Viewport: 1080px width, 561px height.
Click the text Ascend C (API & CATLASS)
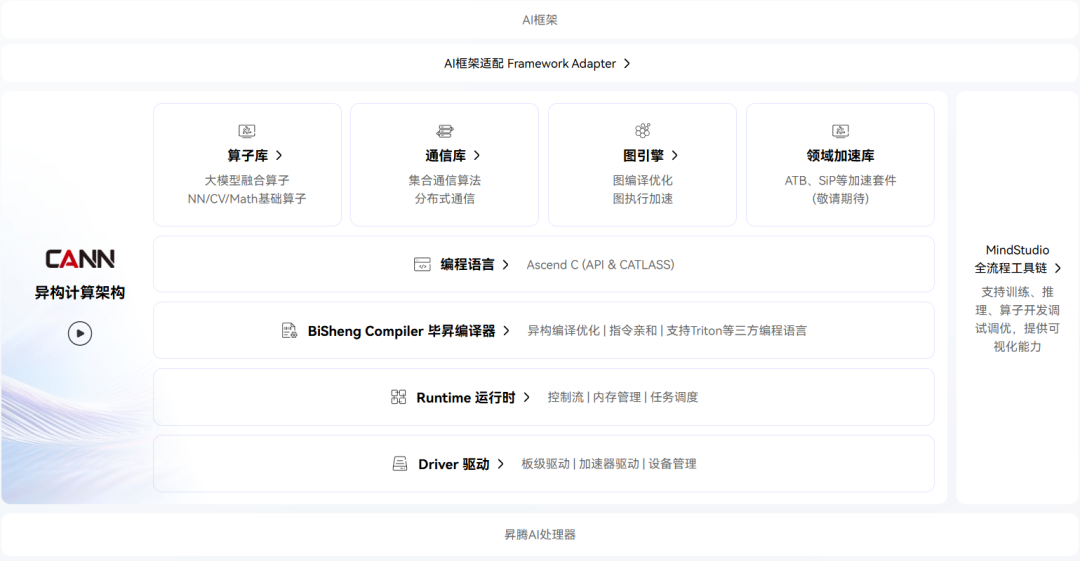tap(601, 265)
